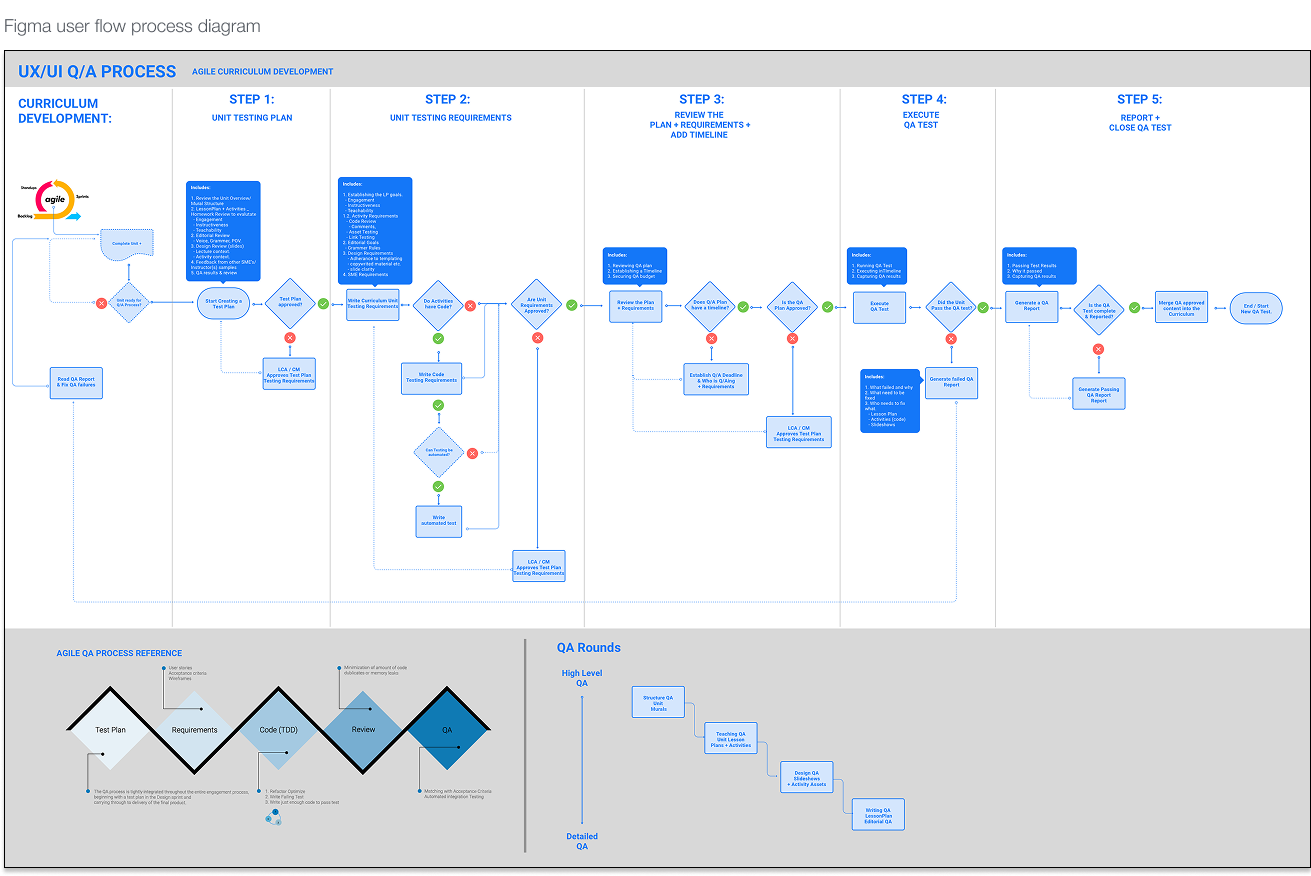
Task: Click the agile cycle logo
Action: point(52,200)
